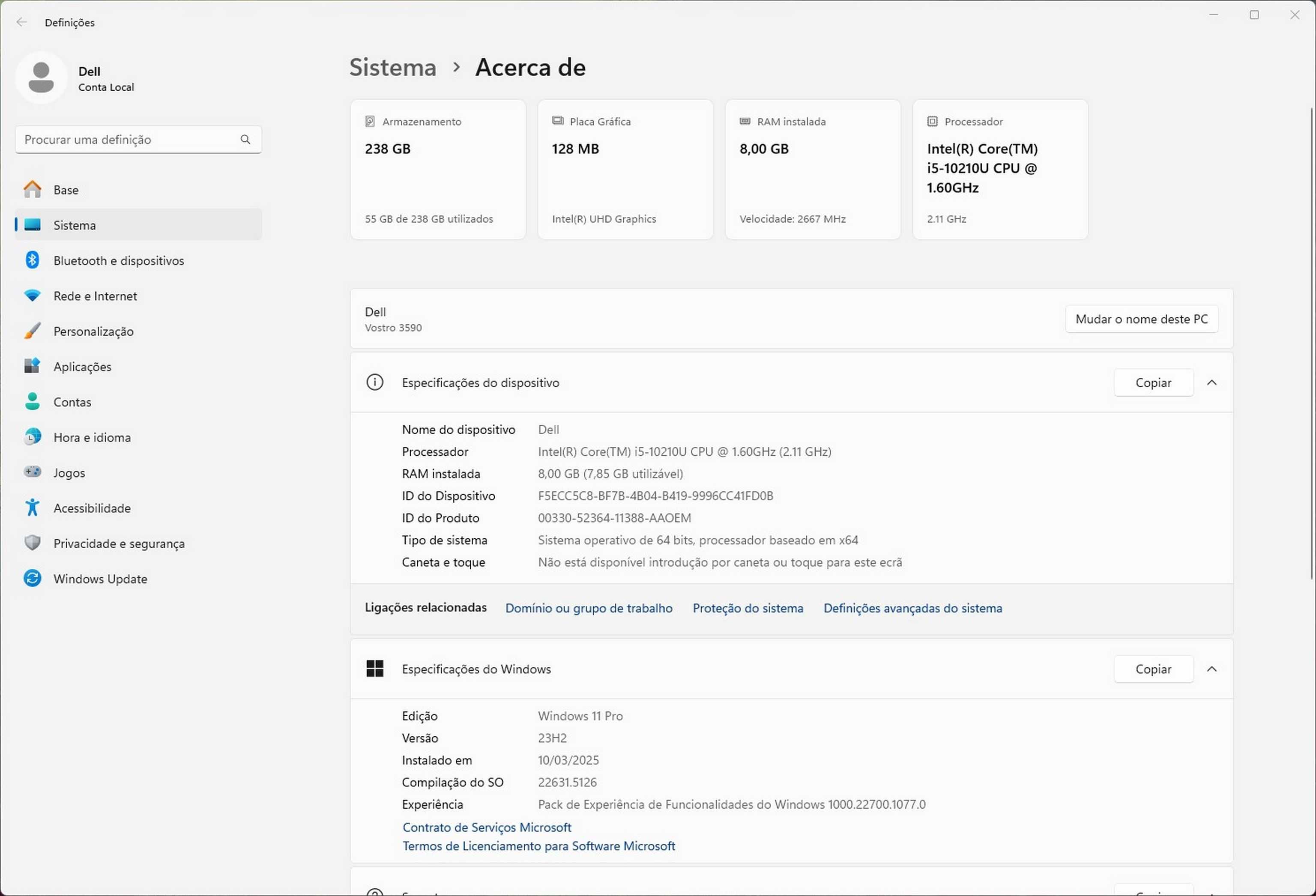Click the Compilação do SO value 22631.5126

568,782
